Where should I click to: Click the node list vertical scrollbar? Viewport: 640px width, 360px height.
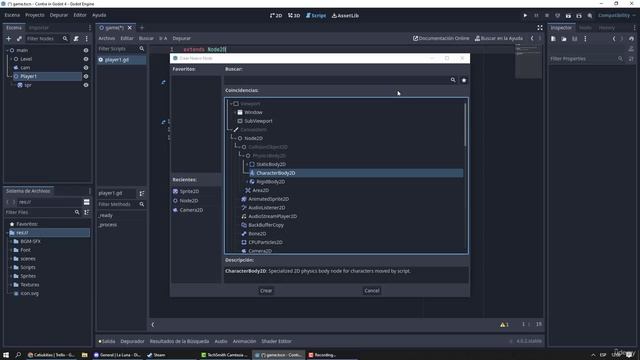coord(465,124)
